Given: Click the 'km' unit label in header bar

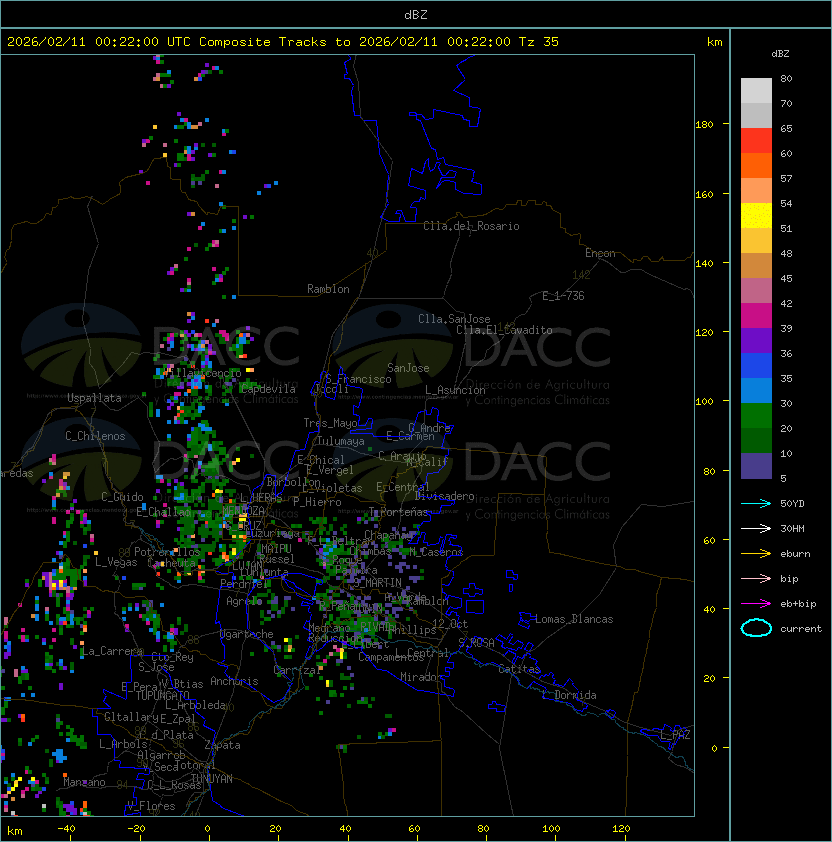Looking at the screenshot, I should [x=714, y=42].
